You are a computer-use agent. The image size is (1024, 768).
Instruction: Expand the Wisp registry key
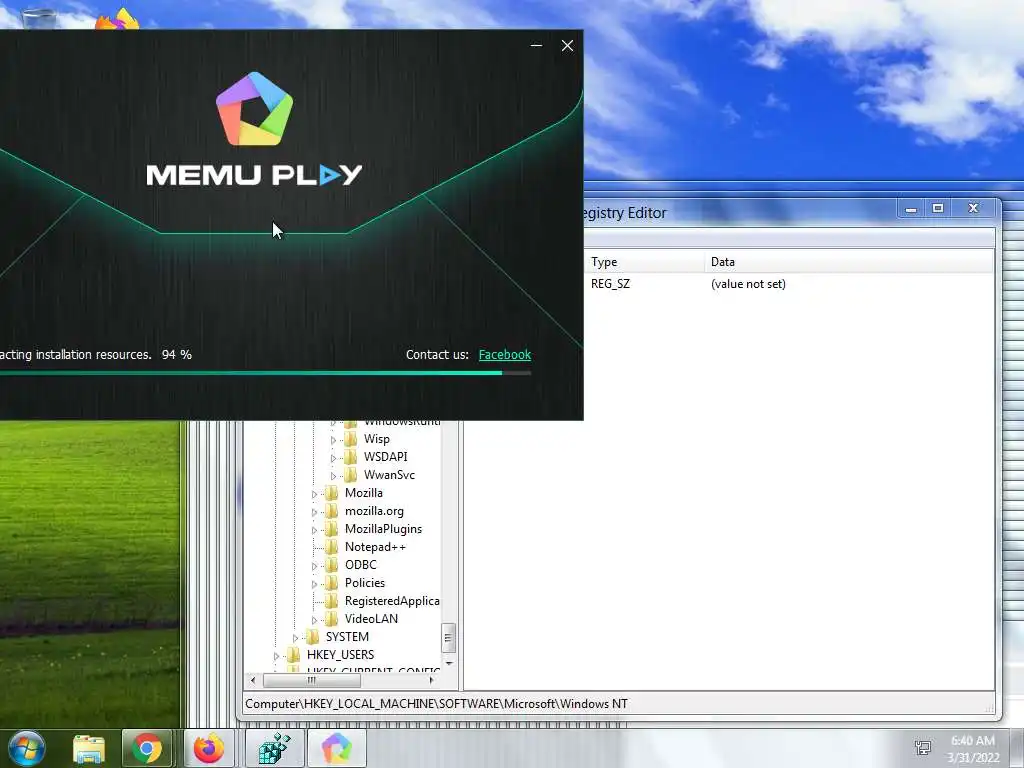(333, 440)
